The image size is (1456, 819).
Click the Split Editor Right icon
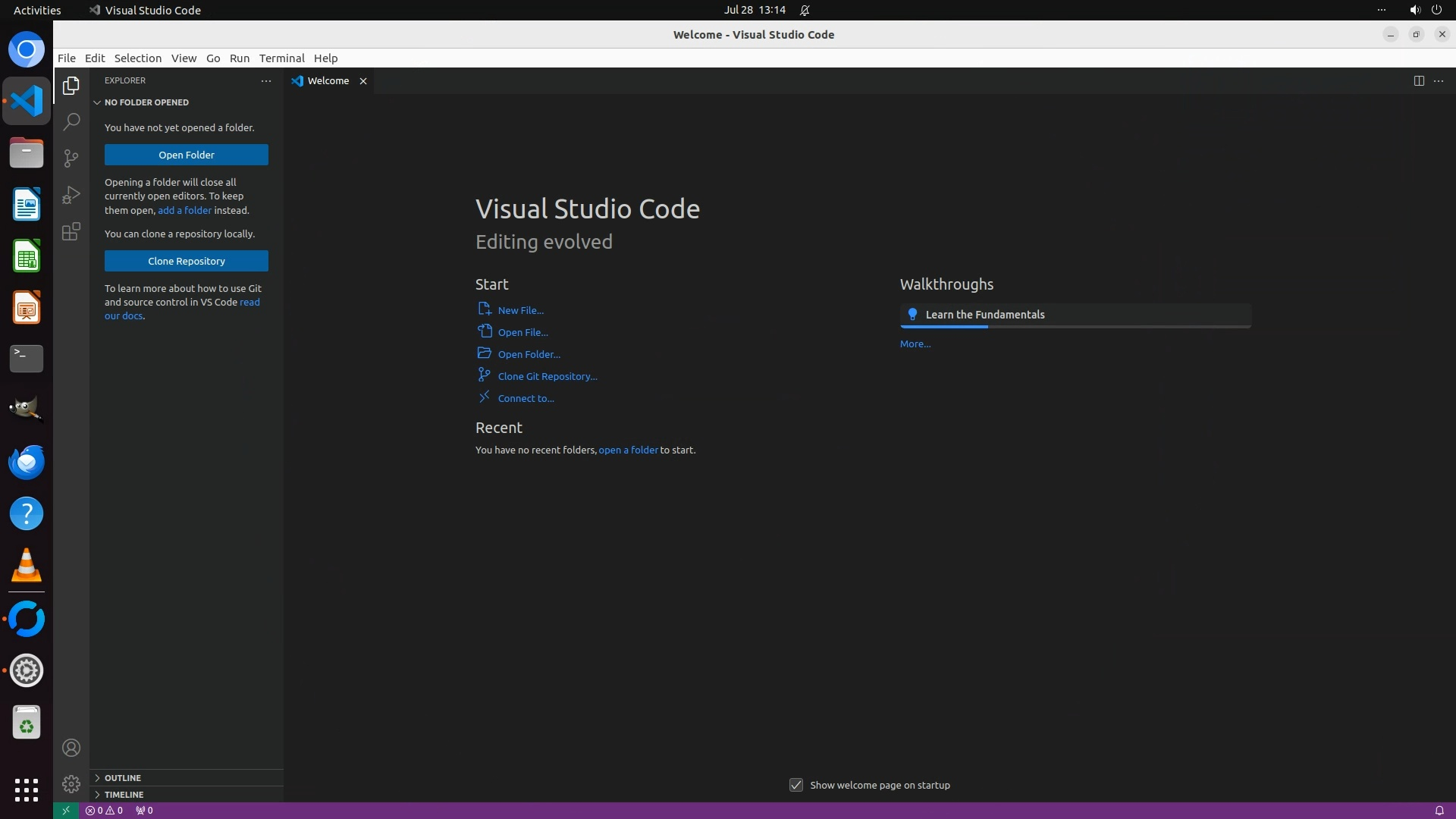[x=1418, y=80]
